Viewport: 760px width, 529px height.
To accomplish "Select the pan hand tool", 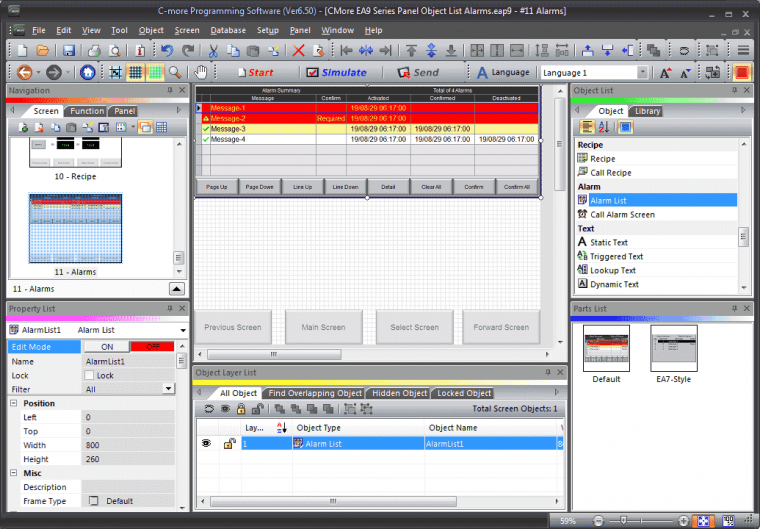I will (x=200, y=72).
